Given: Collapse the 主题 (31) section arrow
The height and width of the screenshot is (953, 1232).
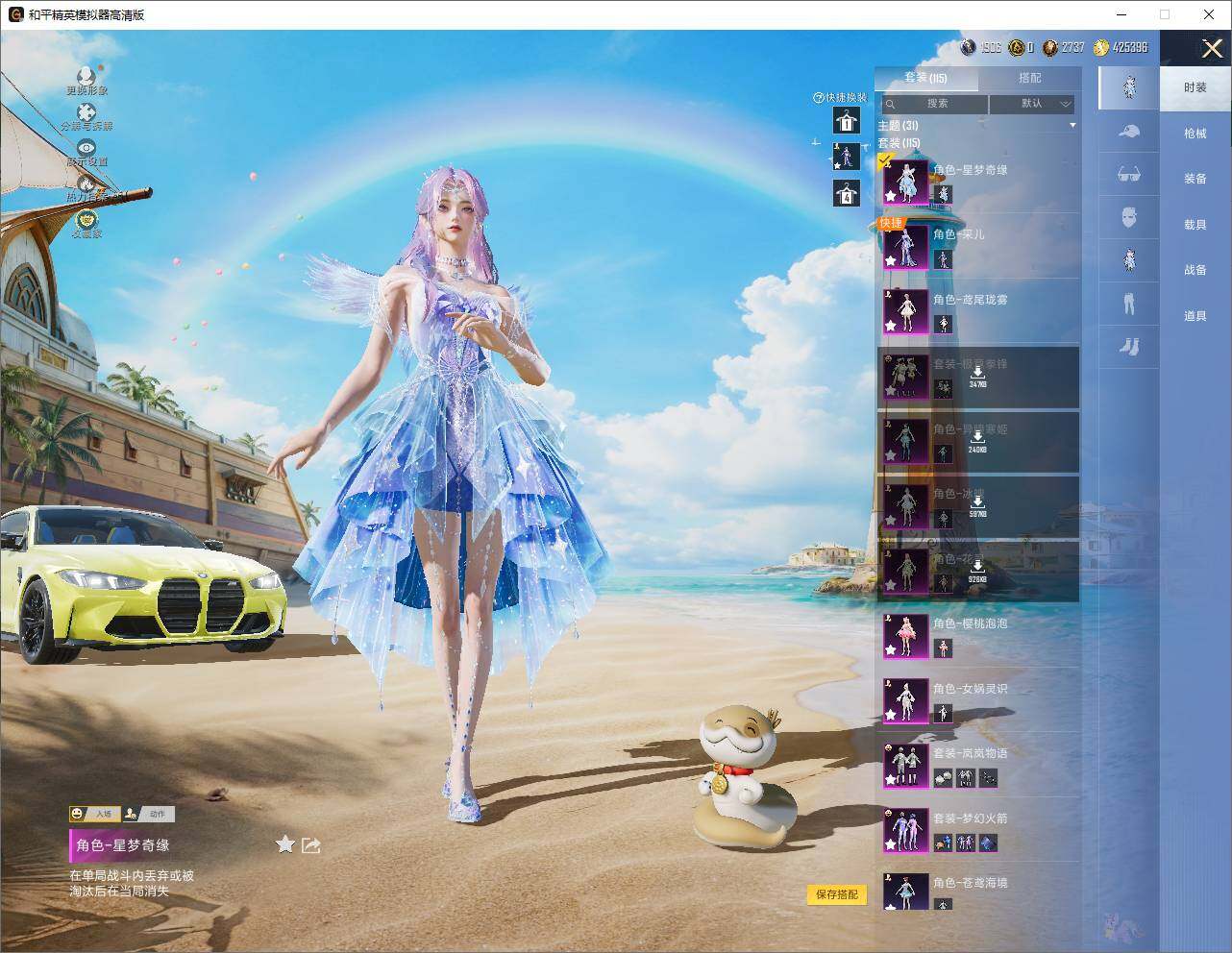Looking at the screenshot, I should pyautogui.click(x=1072, y=126).
